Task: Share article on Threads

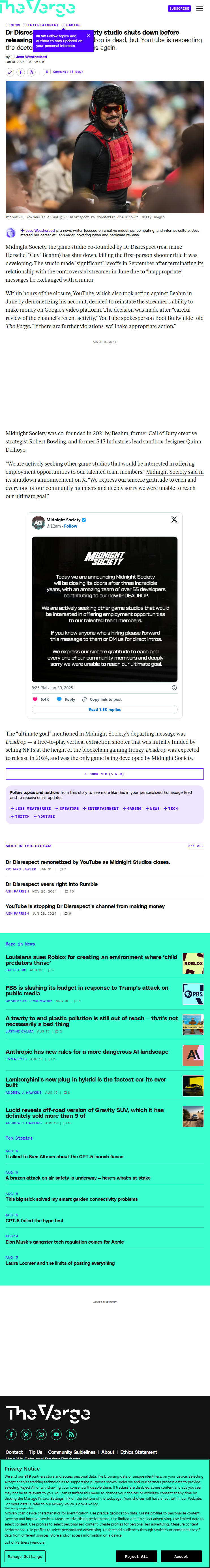Action: (32, 72)
